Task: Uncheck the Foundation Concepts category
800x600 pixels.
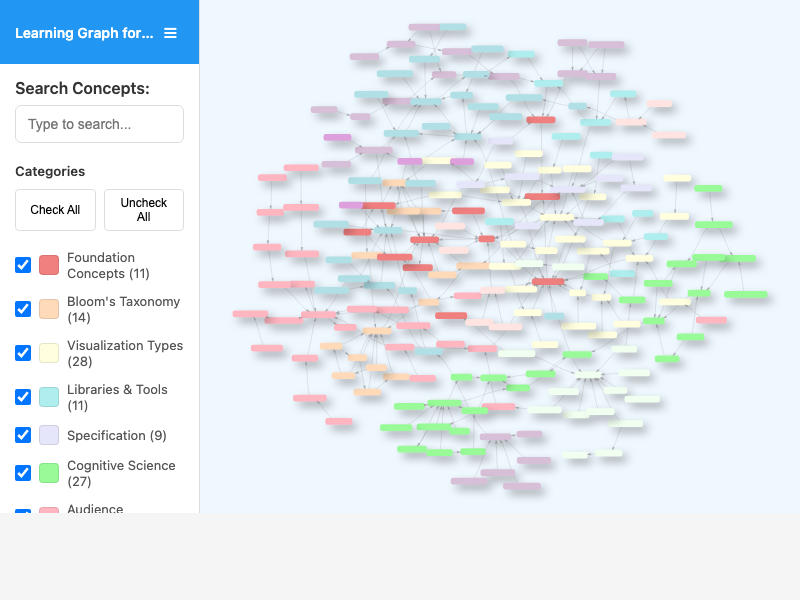Action: coord(23,265)
